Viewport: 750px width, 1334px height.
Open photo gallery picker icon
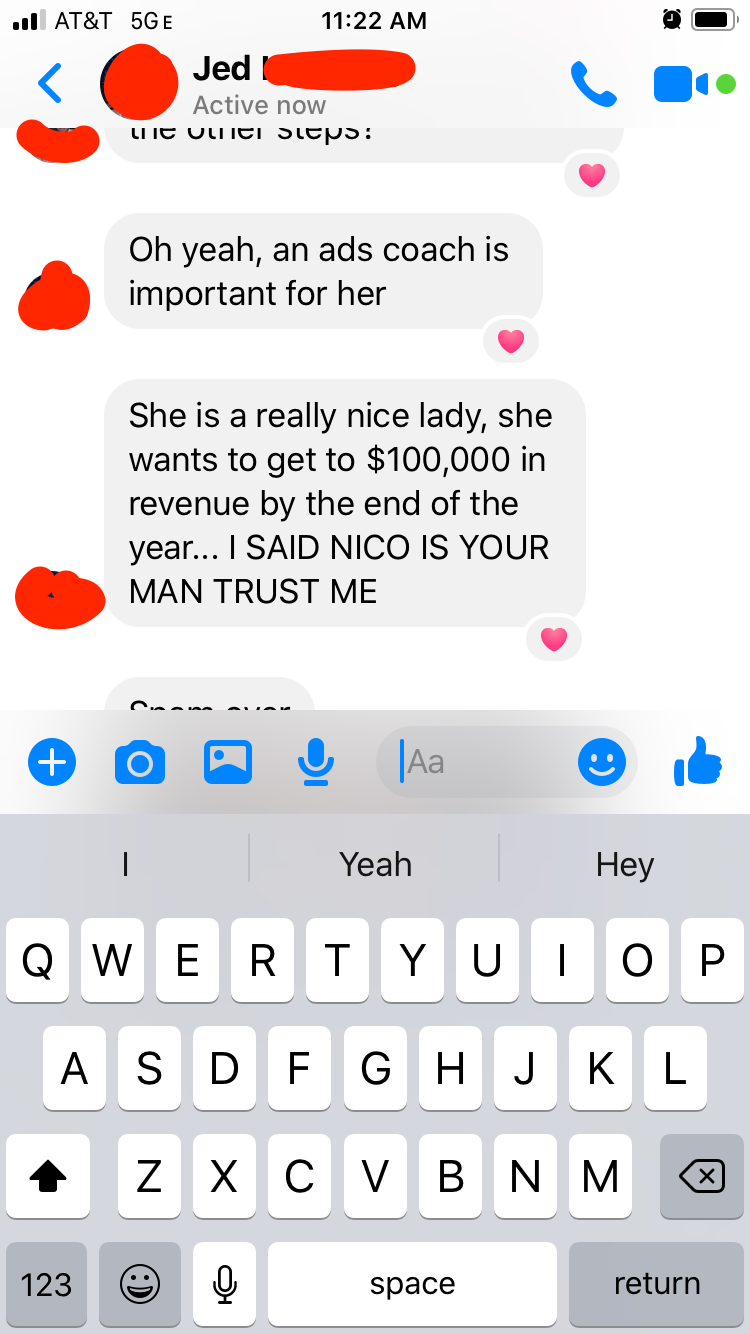tap(228, 763)
